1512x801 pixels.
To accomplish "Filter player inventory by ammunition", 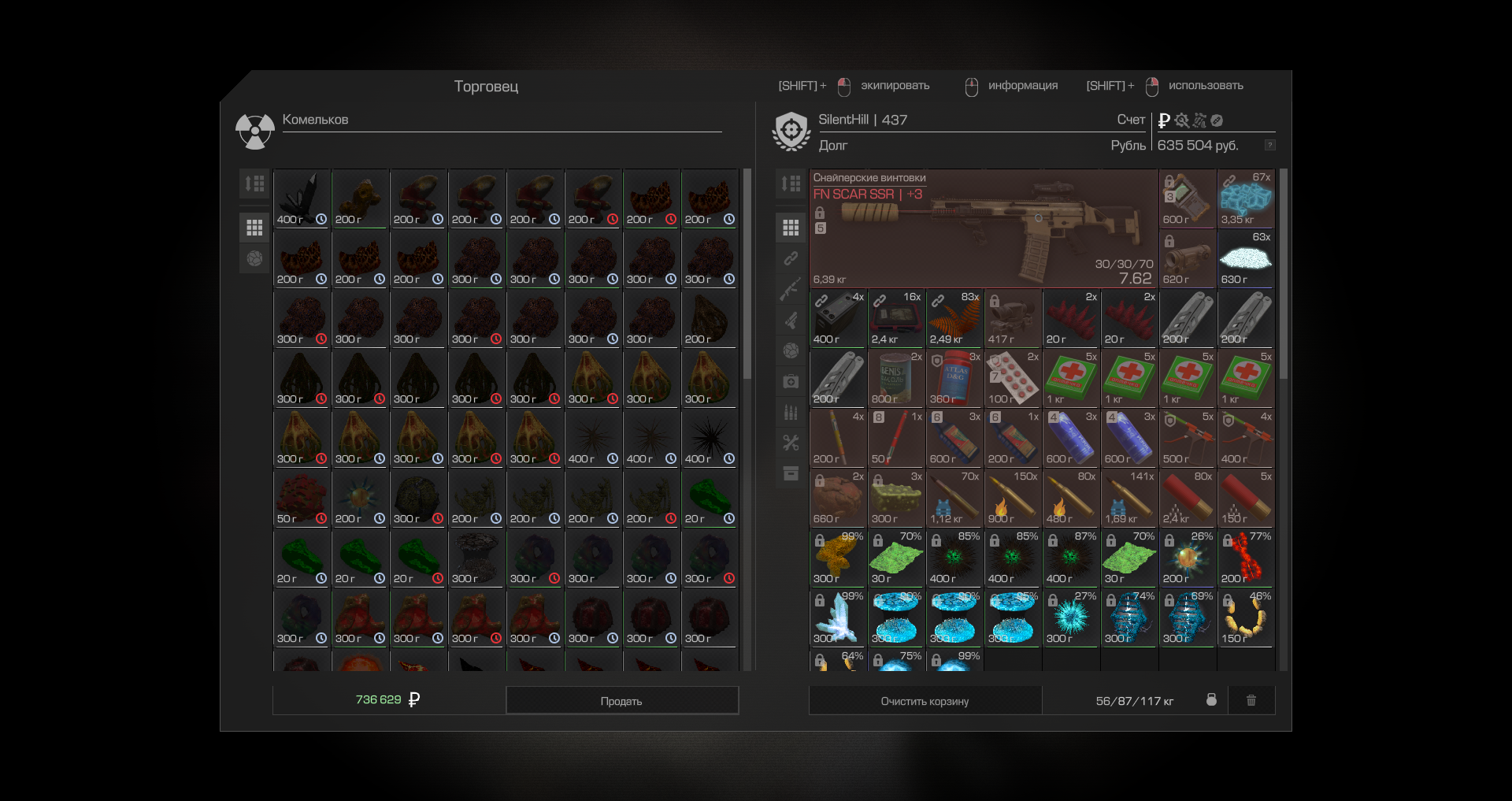I will pyautogui.click(x=791, y=412).
